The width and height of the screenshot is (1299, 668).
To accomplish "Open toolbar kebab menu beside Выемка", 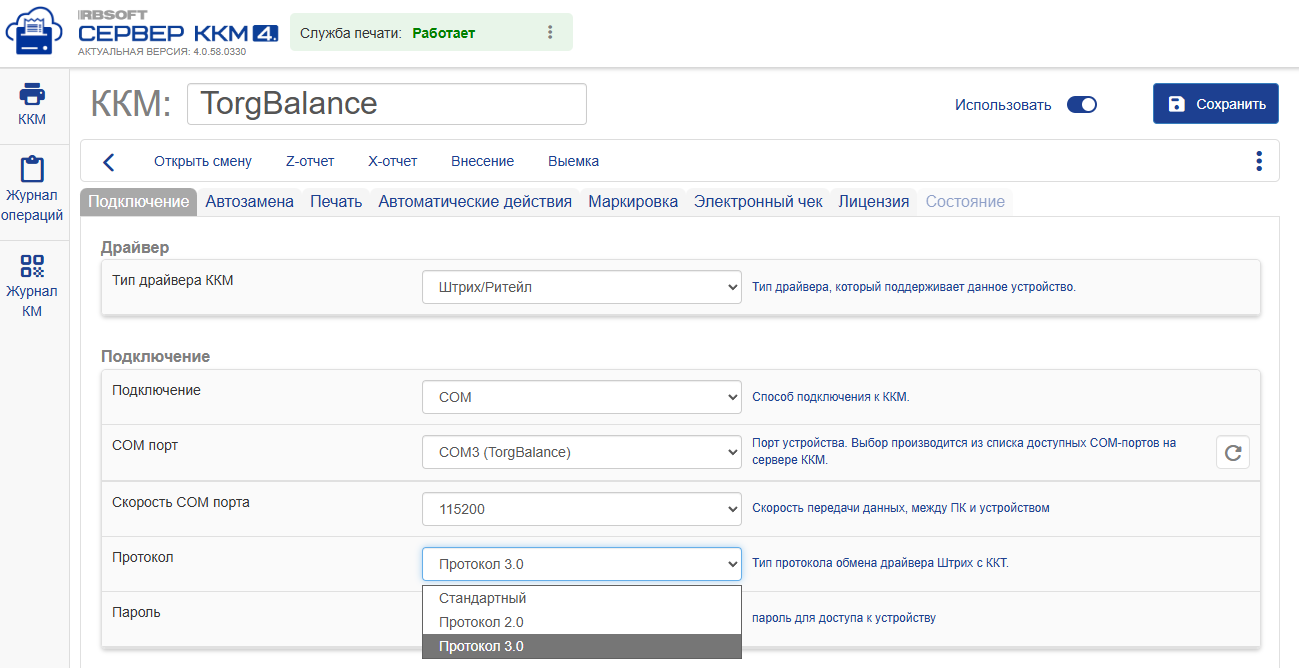I will point(1258,161).
